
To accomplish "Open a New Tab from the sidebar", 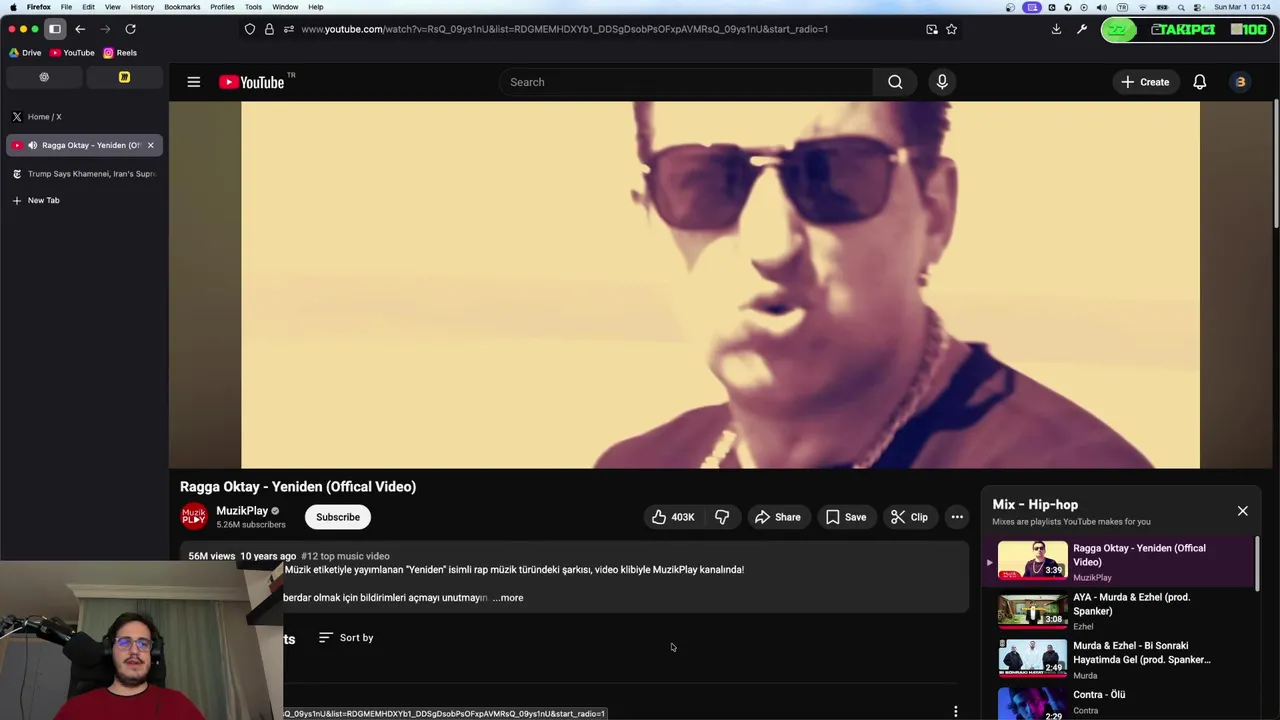I will pos(84,200).
